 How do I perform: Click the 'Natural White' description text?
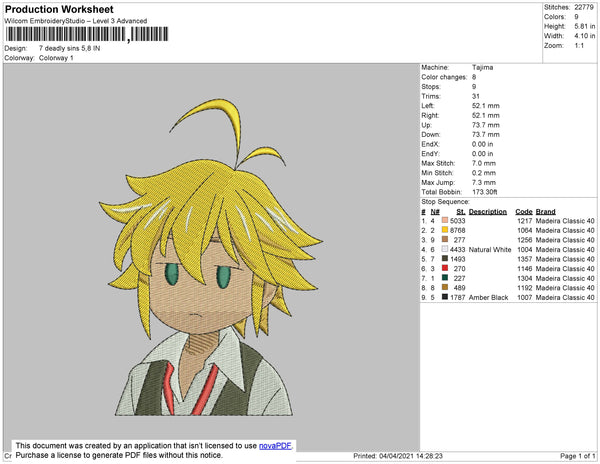(490, 249)
